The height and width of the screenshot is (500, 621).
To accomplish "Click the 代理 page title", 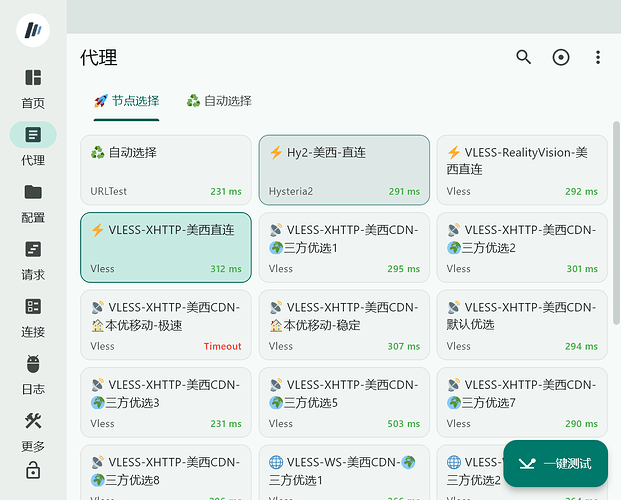I will coord(99,58).
